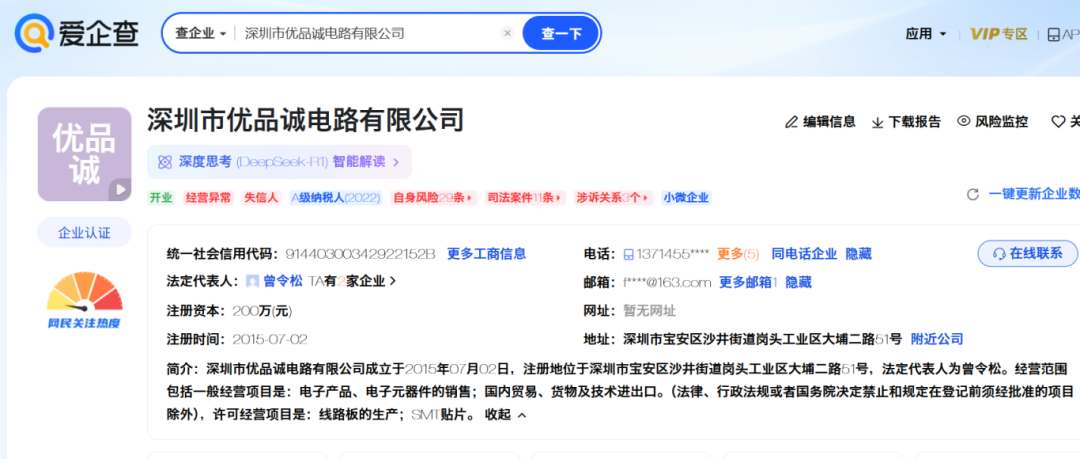The image size is (1080, 459).
Task: Expand the 司法案件11条 tag
Action: point(526,198)
